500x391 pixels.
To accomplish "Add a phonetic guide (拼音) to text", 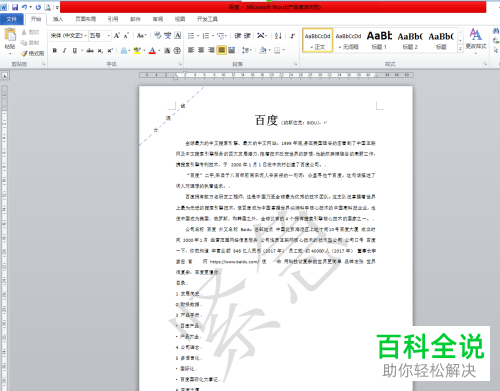I will [168, 35].
